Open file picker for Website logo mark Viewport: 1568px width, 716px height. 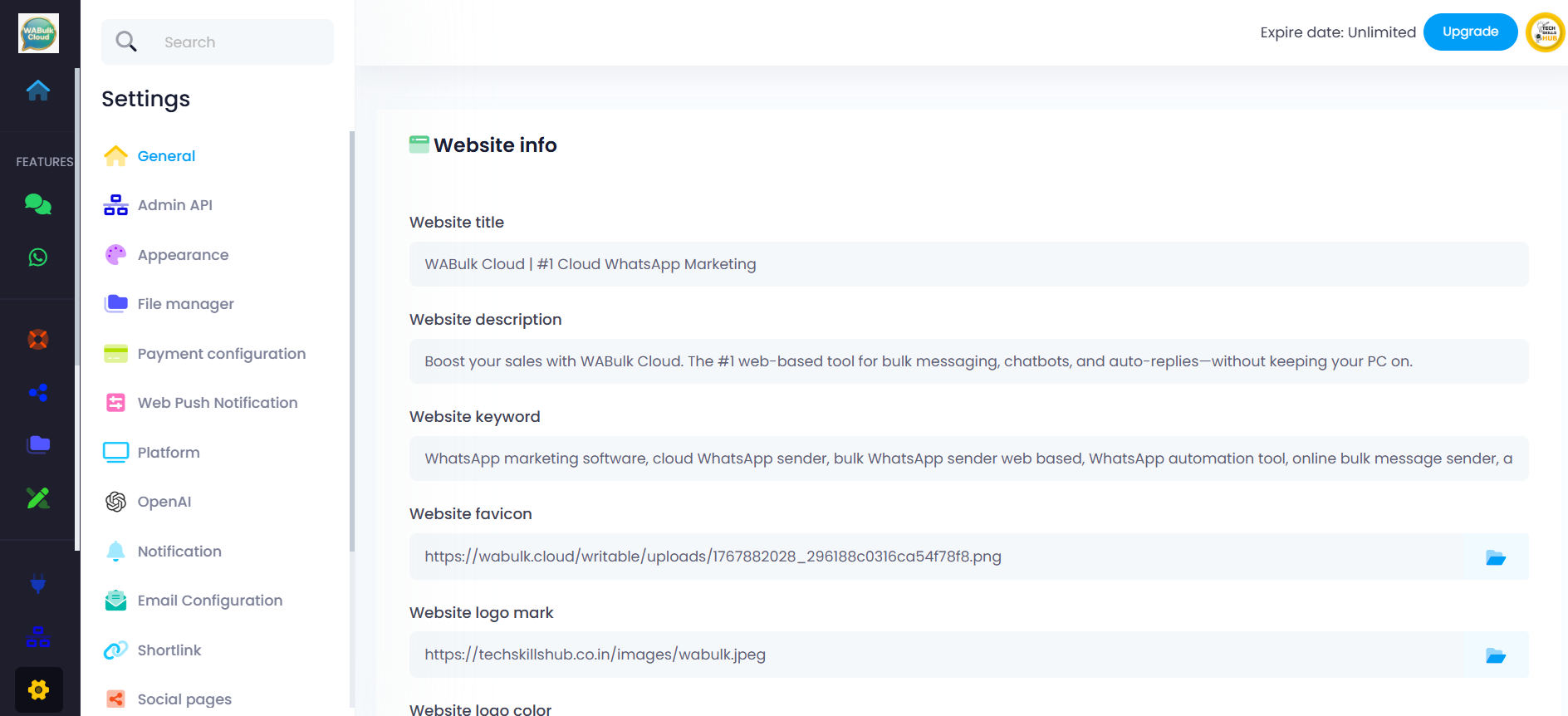click(x=1495, y=655)
